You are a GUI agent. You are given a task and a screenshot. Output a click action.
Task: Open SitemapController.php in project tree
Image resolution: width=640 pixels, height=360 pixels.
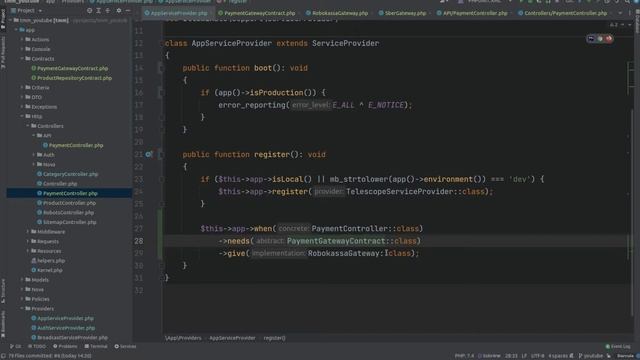[x=67, y=222]
